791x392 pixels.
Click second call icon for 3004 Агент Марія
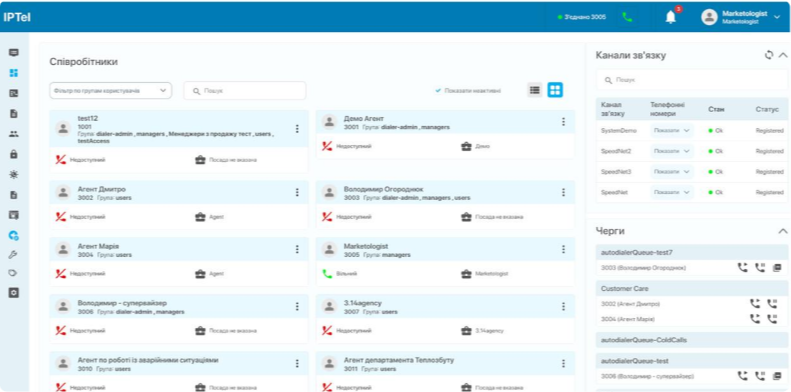coord(772,319)
